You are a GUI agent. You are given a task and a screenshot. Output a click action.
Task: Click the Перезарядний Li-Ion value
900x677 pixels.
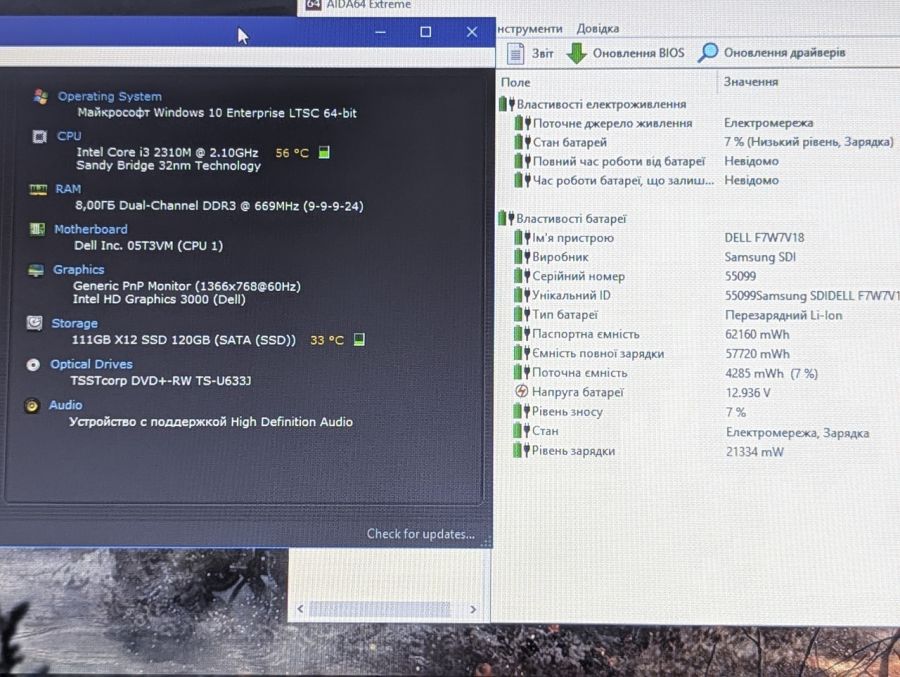click(783, 315)
